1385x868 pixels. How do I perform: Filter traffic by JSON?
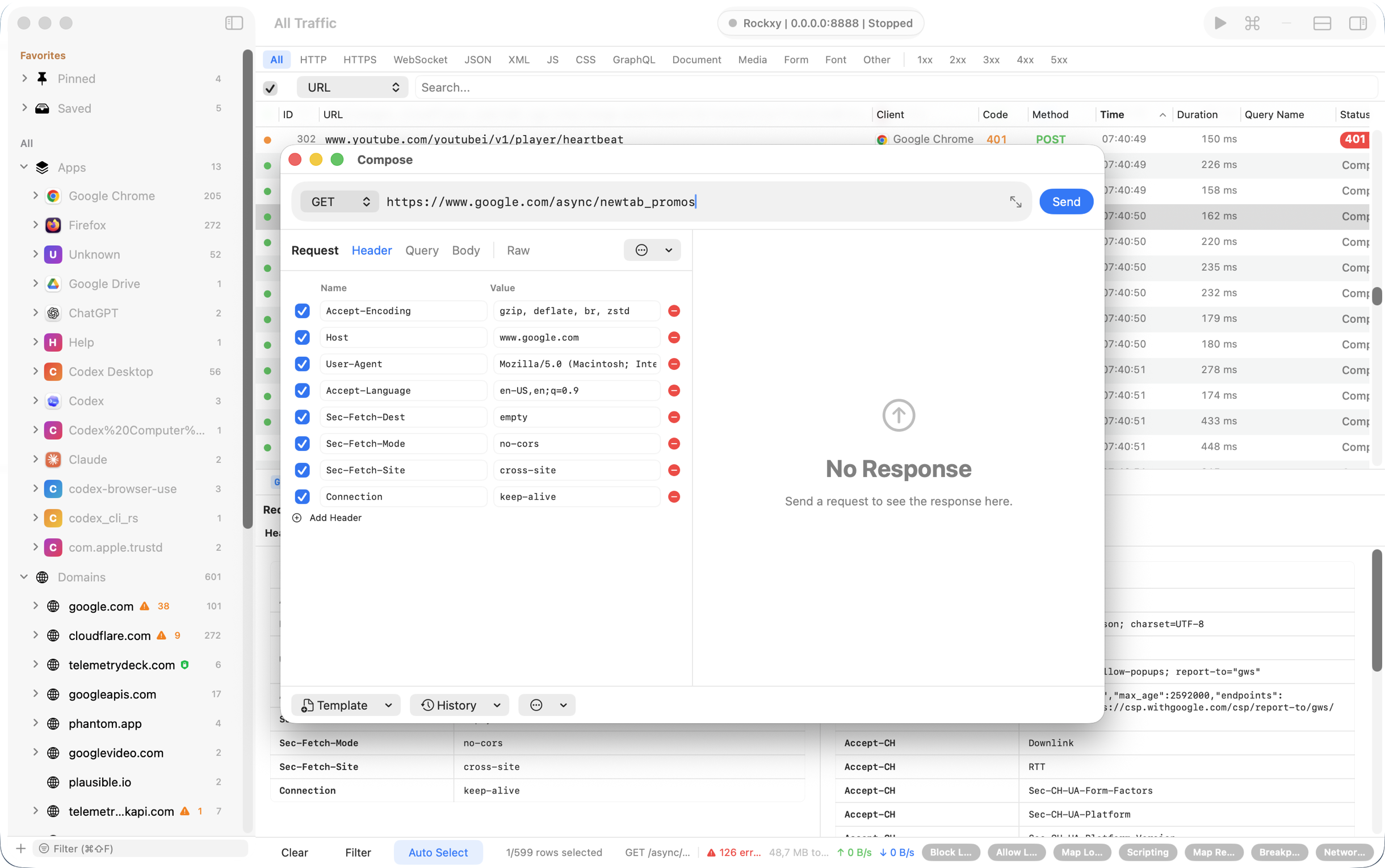[x=478, y=60]
